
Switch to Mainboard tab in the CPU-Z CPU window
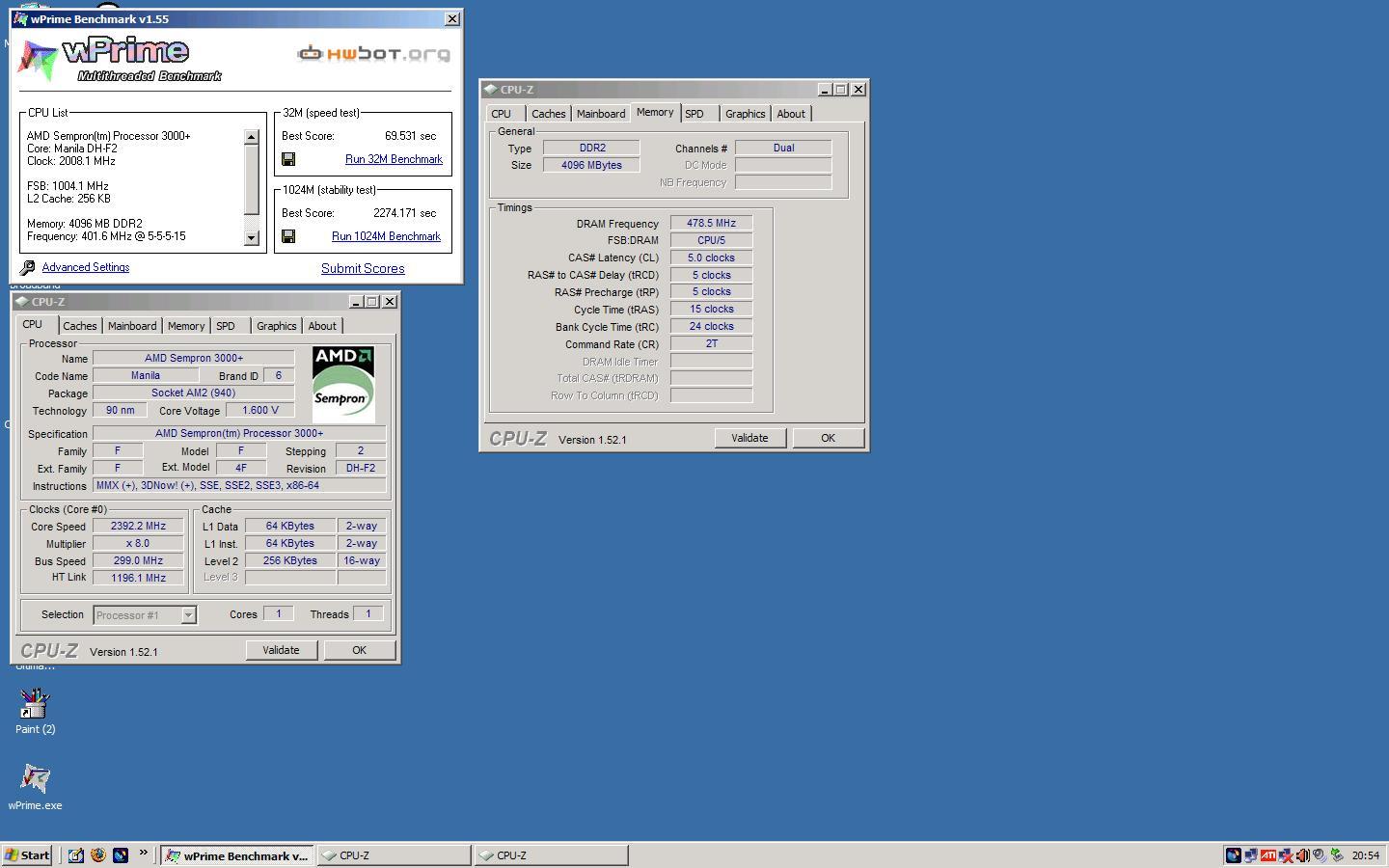coord(132,326)
